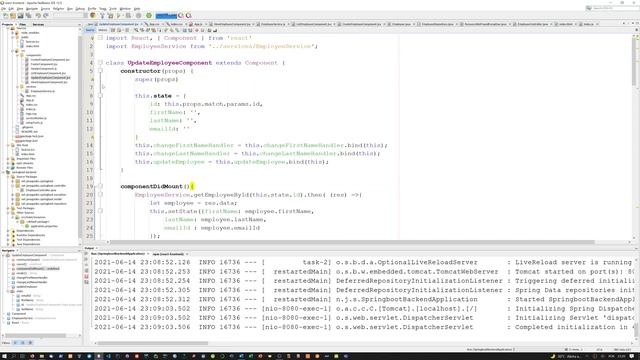Image resolution: width=640 pixels, height=360 pixels.
Task: Click the taskbar search icon
Action: coord(13,356)
